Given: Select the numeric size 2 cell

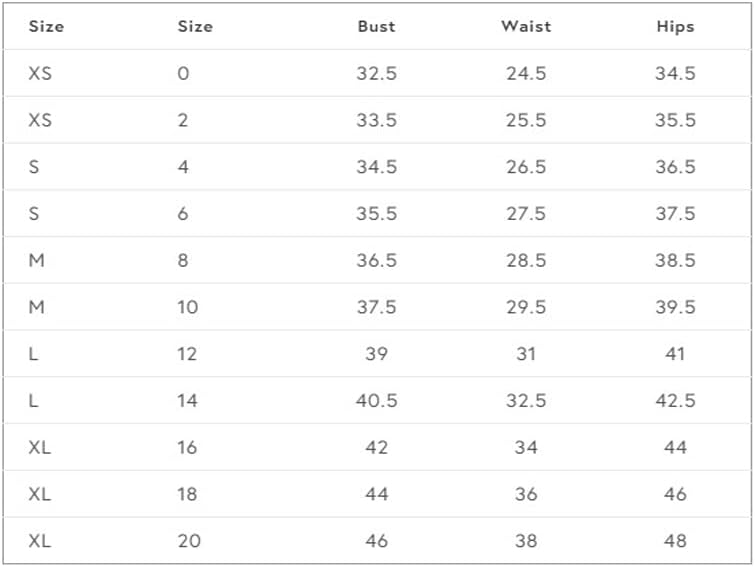Looking at the screenshot, I should pos(183,120).
